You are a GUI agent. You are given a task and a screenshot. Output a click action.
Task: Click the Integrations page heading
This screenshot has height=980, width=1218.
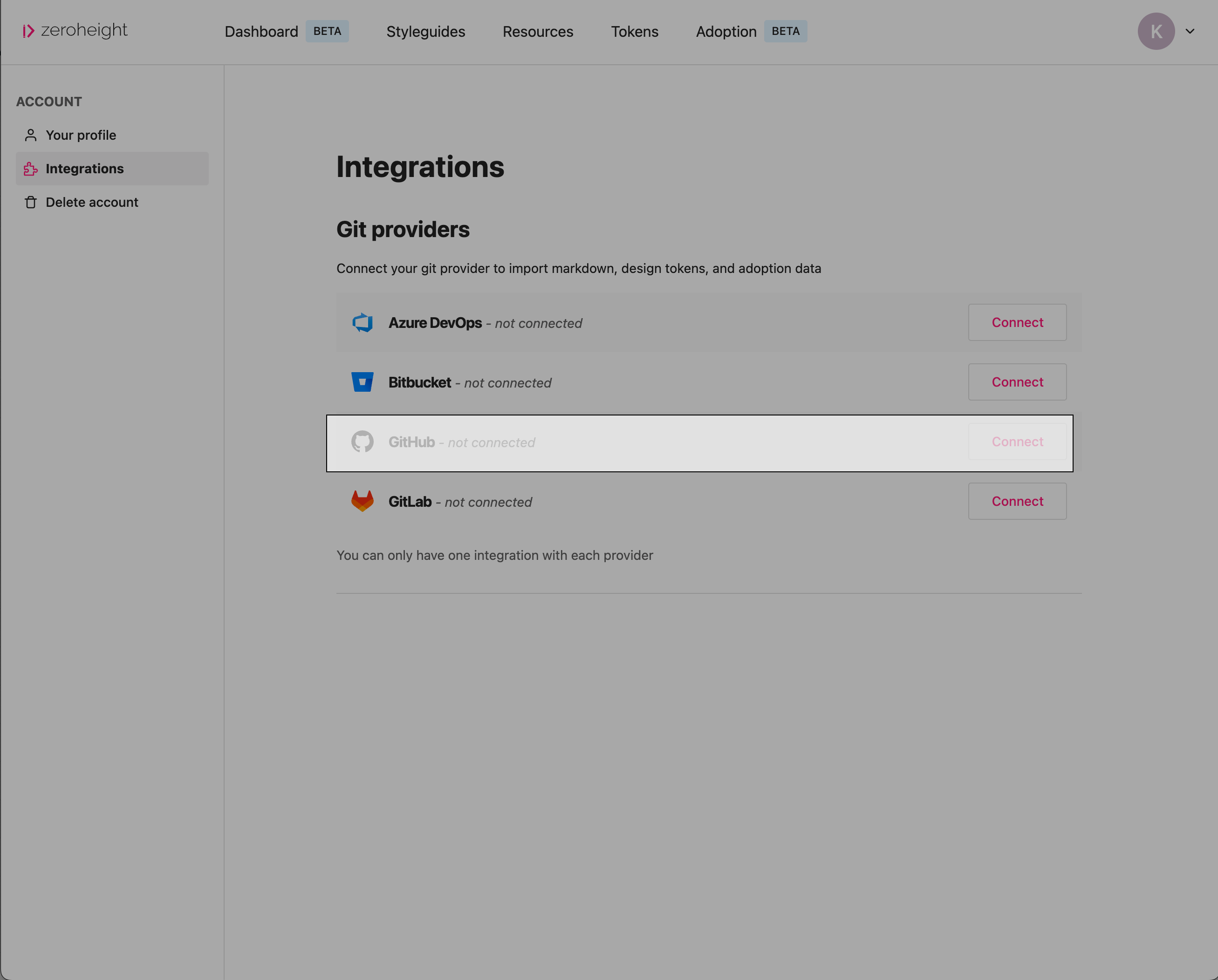420,167
